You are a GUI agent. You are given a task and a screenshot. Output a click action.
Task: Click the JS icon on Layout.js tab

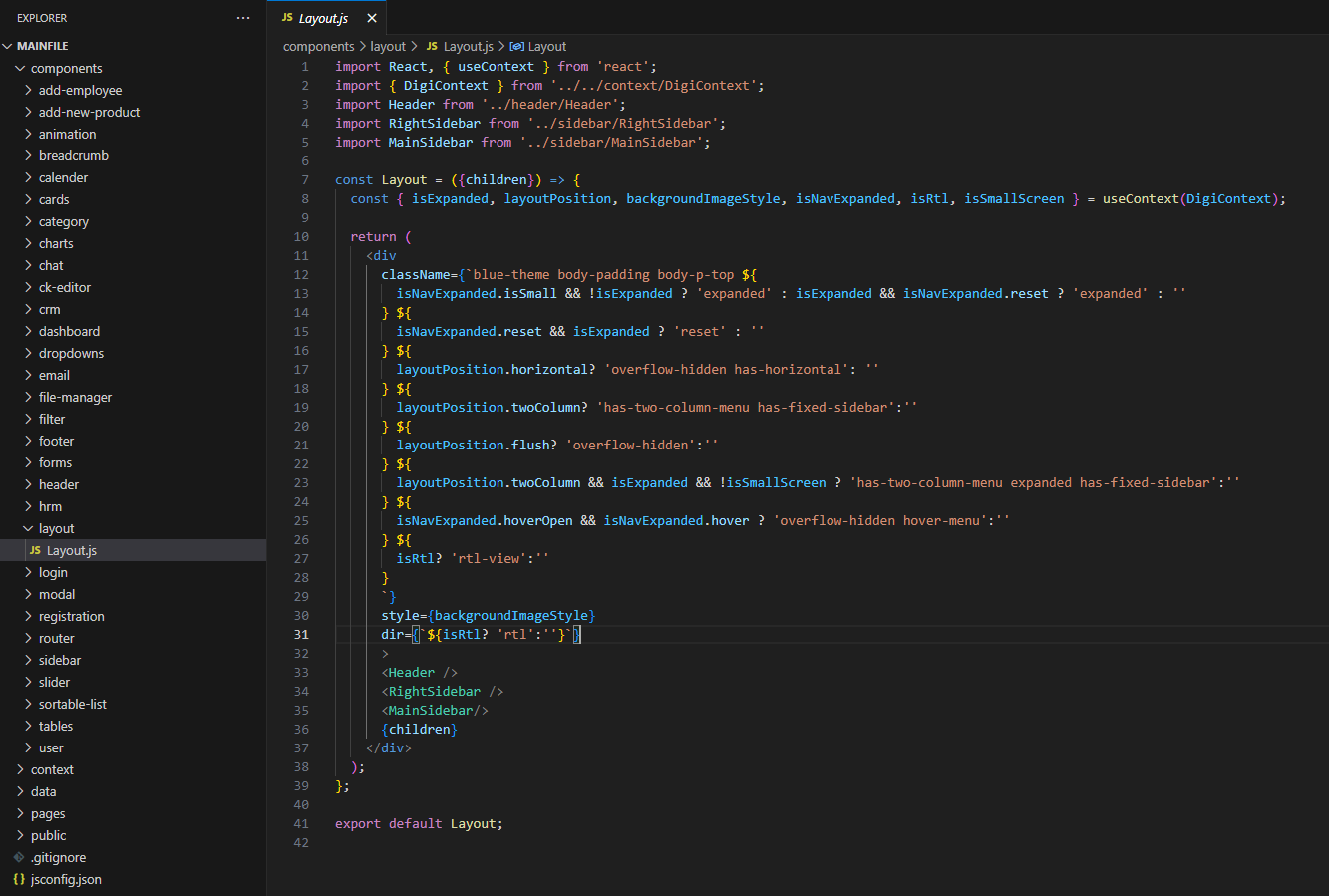(x=287, y=18)
